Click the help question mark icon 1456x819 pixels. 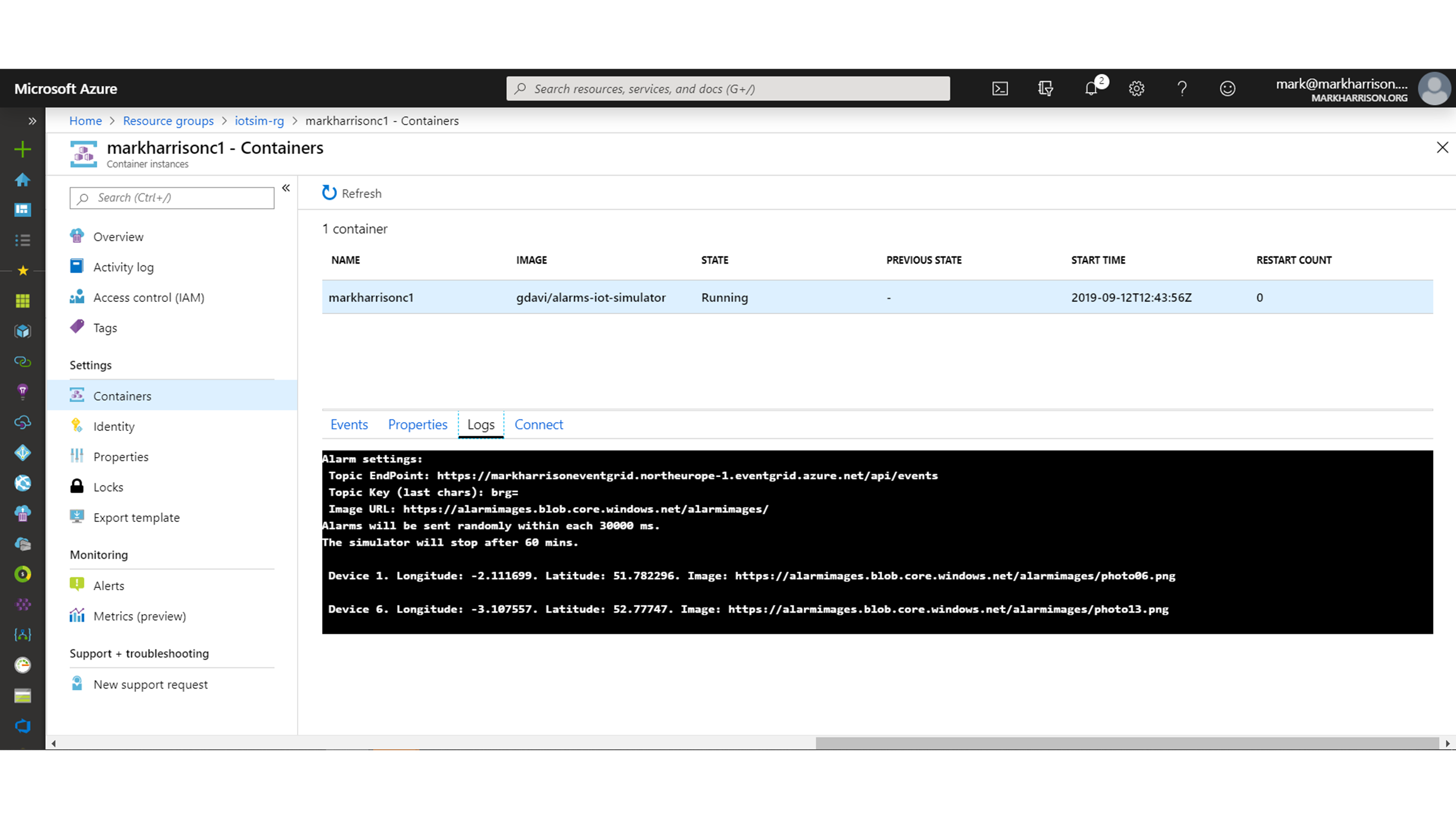click(1182, 89)
